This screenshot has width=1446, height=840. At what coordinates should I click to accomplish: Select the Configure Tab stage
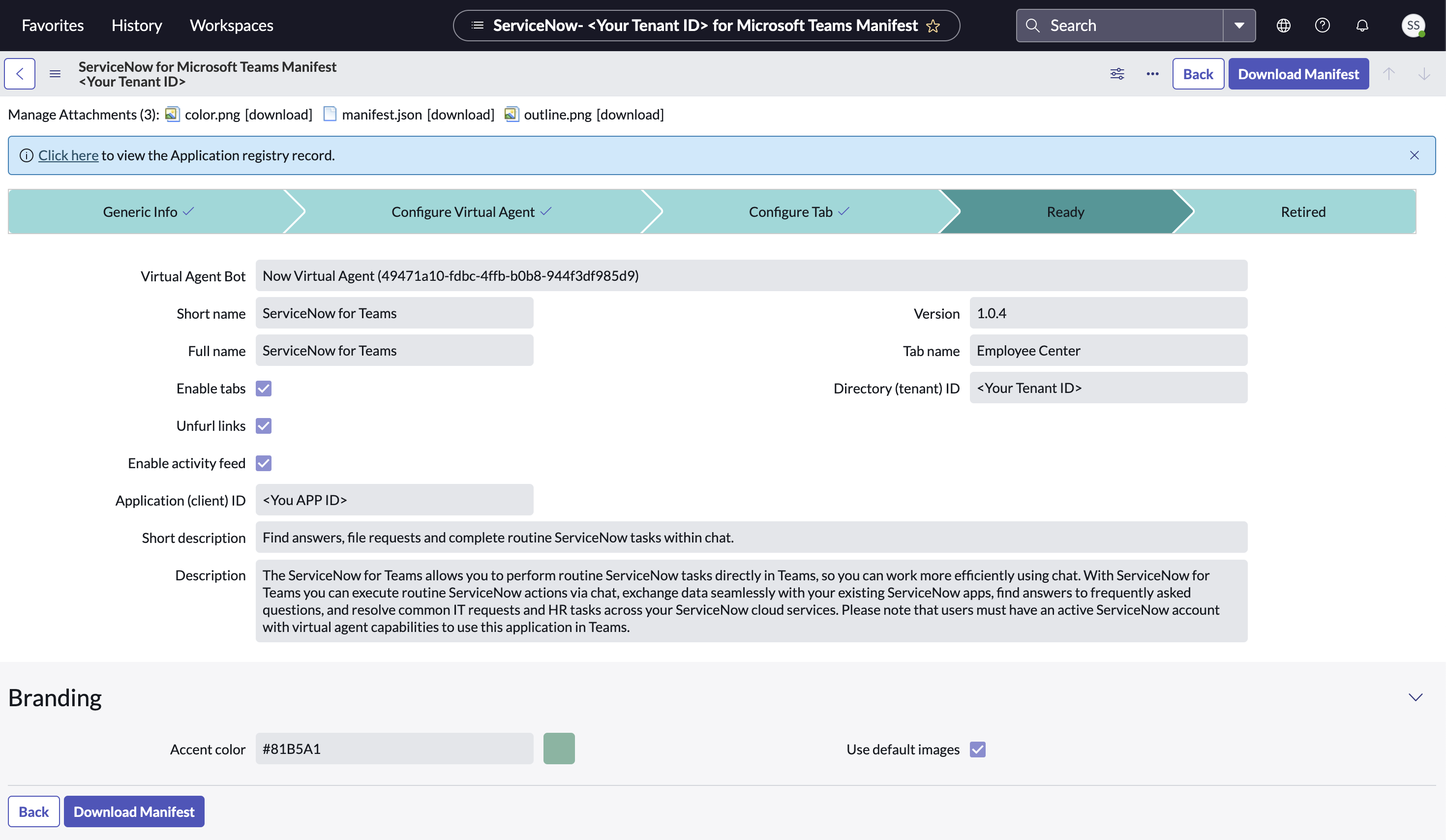tap(799, 211)
